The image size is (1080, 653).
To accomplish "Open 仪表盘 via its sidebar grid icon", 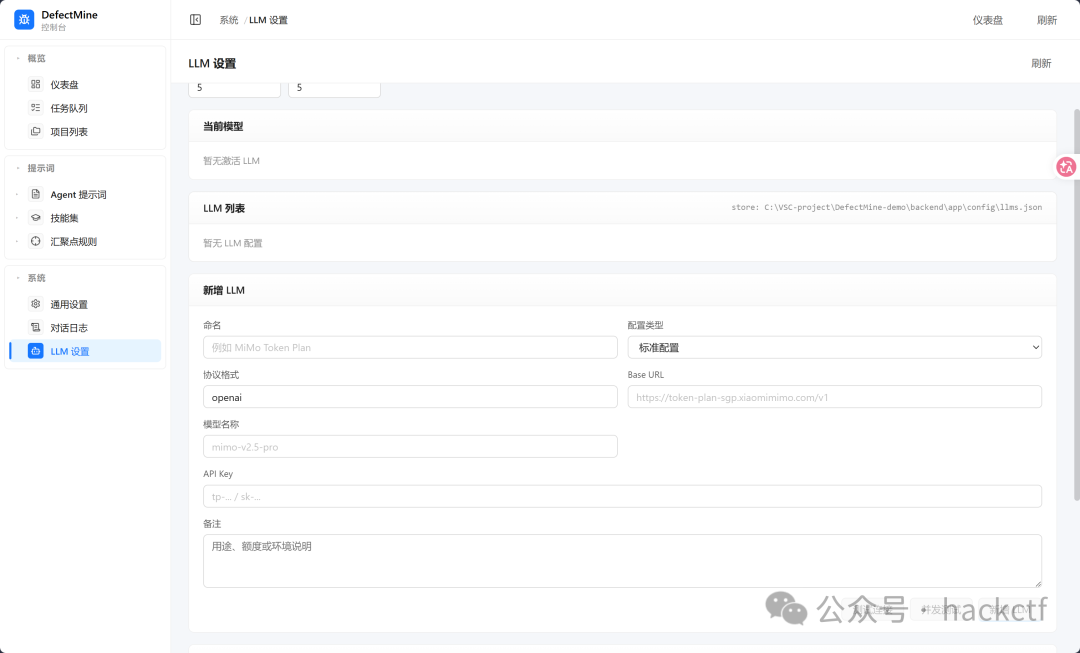I will coord(36,84).
